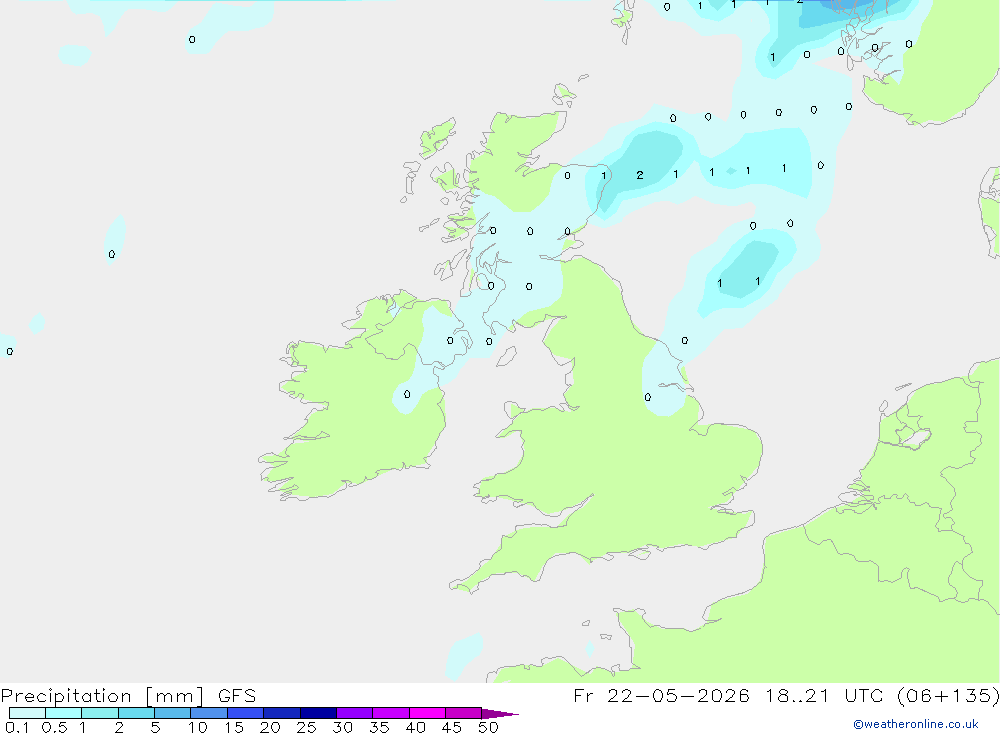Image resolution: width=1000 pixels, height=733 pixels.
Task: Click the weatheronline.co.uk copyright link
Action: pos(916,724)
